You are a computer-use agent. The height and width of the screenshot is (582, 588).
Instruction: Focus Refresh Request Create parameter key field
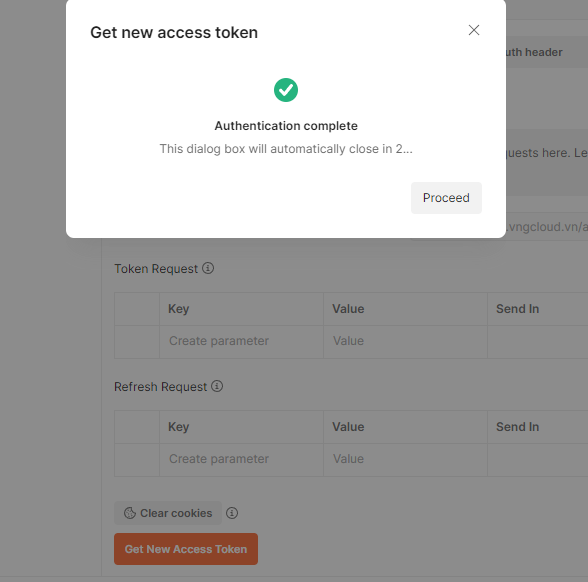pos(242,459)
